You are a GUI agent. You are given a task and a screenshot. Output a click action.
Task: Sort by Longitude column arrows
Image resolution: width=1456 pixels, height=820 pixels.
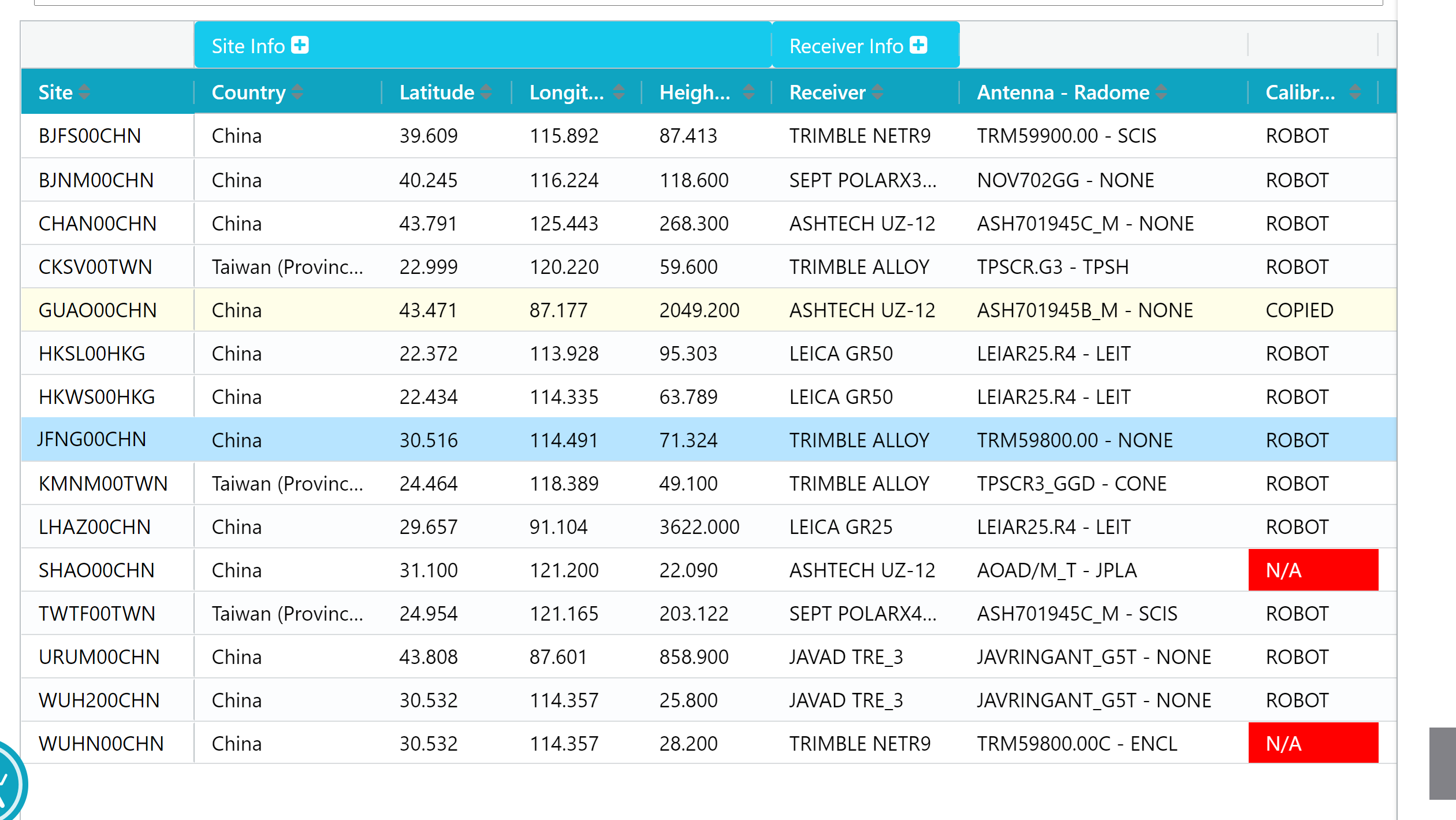pyautogui.click(x=619, y=92)
